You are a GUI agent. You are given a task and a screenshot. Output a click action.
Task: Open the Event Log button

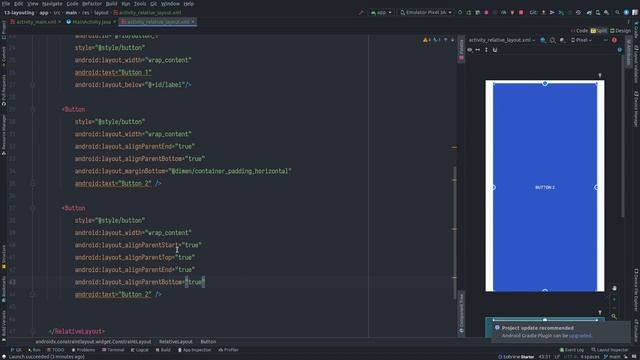pos(572,350)
